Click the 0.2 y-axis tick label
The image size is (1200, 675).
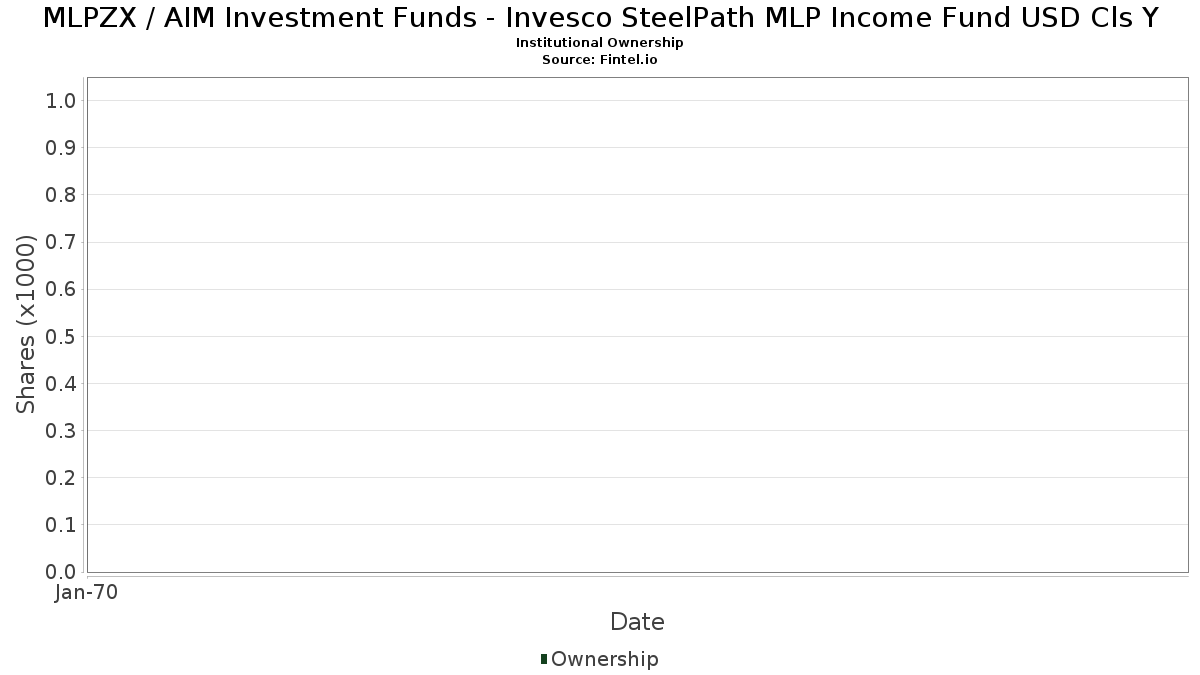pos(61,478)
